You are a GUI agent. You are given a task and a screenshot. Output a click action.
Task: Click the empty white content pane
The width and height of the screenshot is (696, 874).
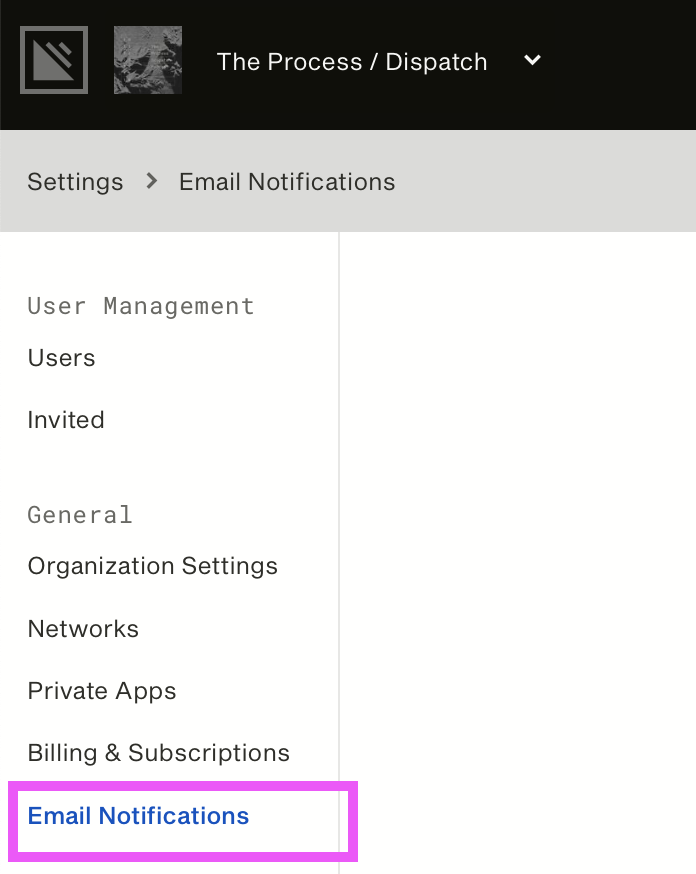click(518, 553)
